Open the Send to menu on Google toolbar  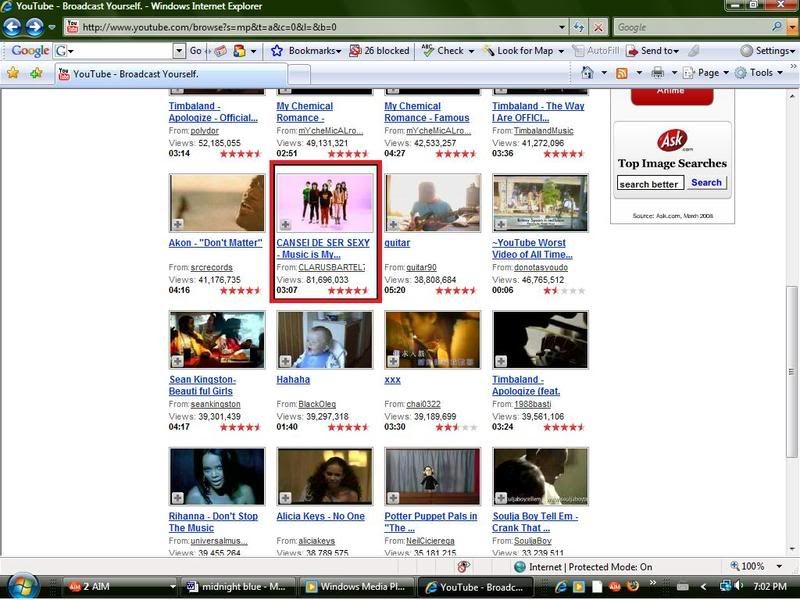(x=653, y=51)
